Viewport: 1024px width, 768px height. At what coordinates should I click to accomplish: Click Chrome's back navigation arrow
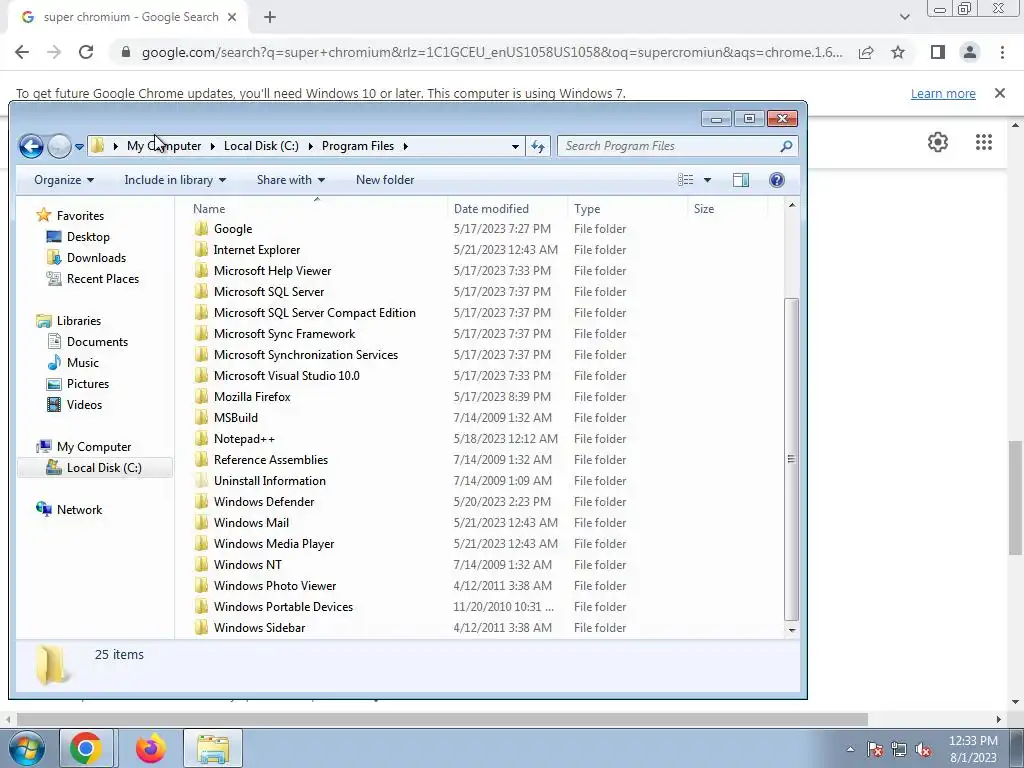(22, 52)
